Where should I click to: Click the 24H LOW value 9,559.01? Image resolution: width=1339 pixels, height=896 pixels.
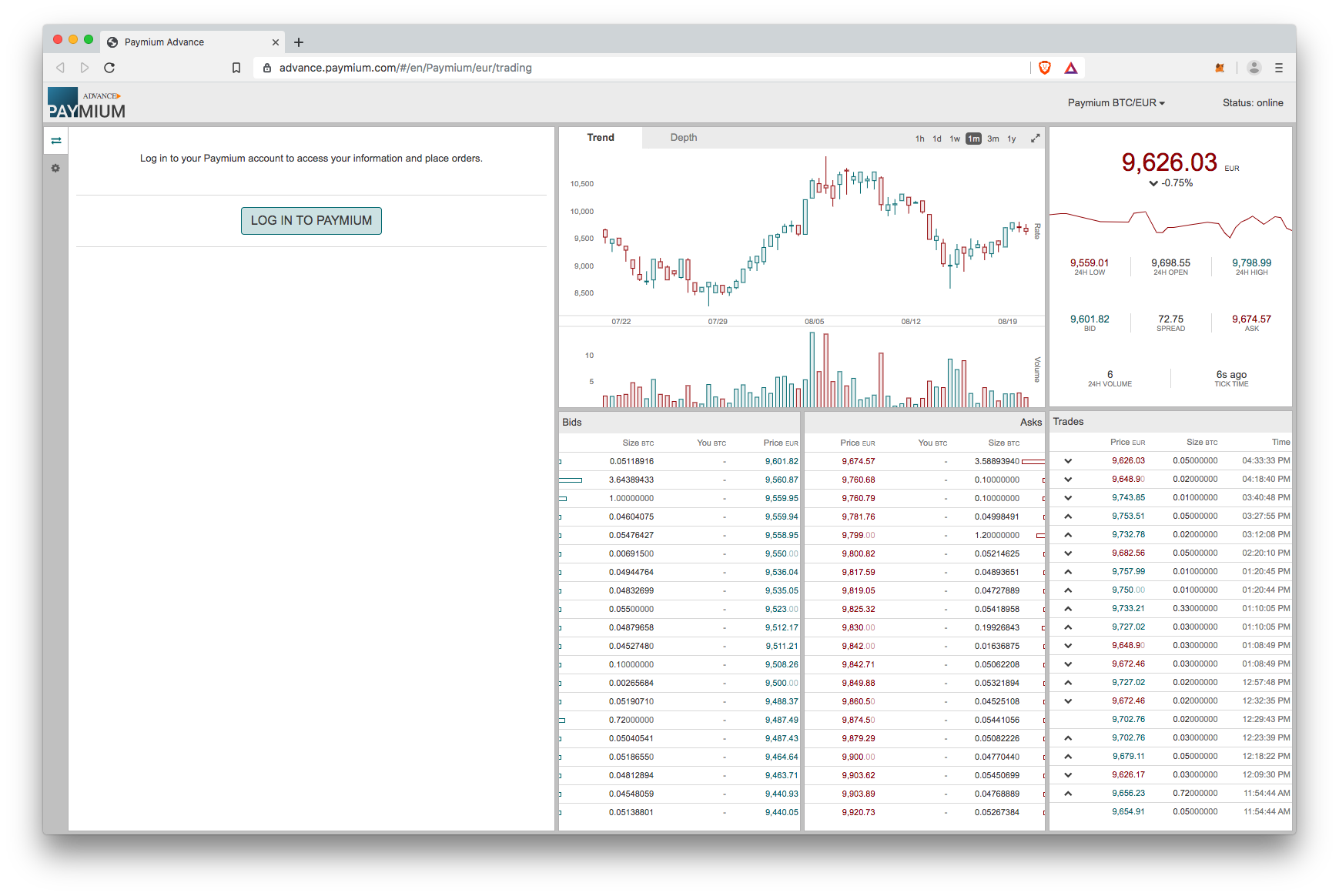click(1090, 262)
